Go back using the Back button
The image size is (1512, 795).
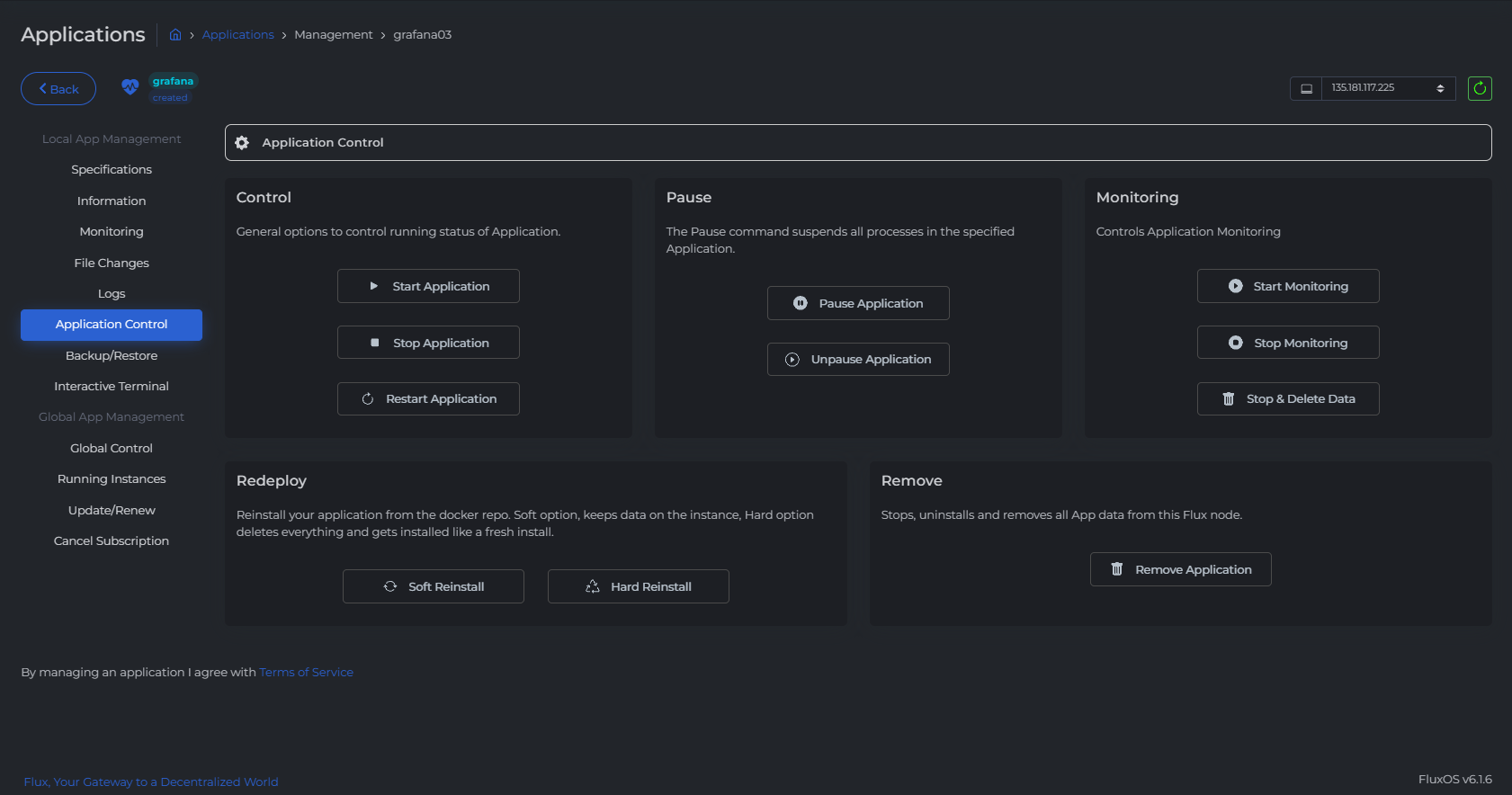58,89
